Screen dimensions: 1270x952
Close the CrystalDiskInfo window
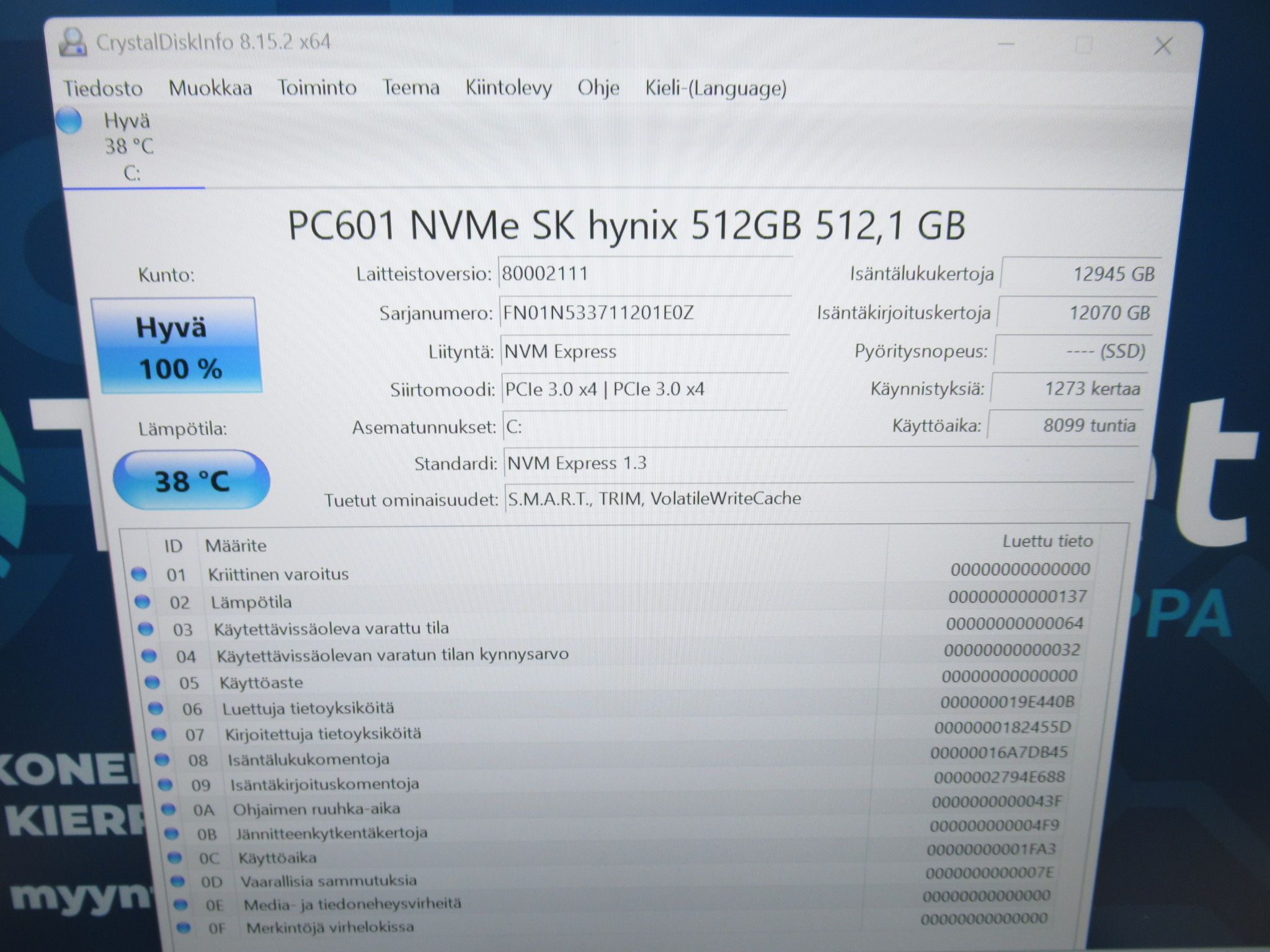1163,46
